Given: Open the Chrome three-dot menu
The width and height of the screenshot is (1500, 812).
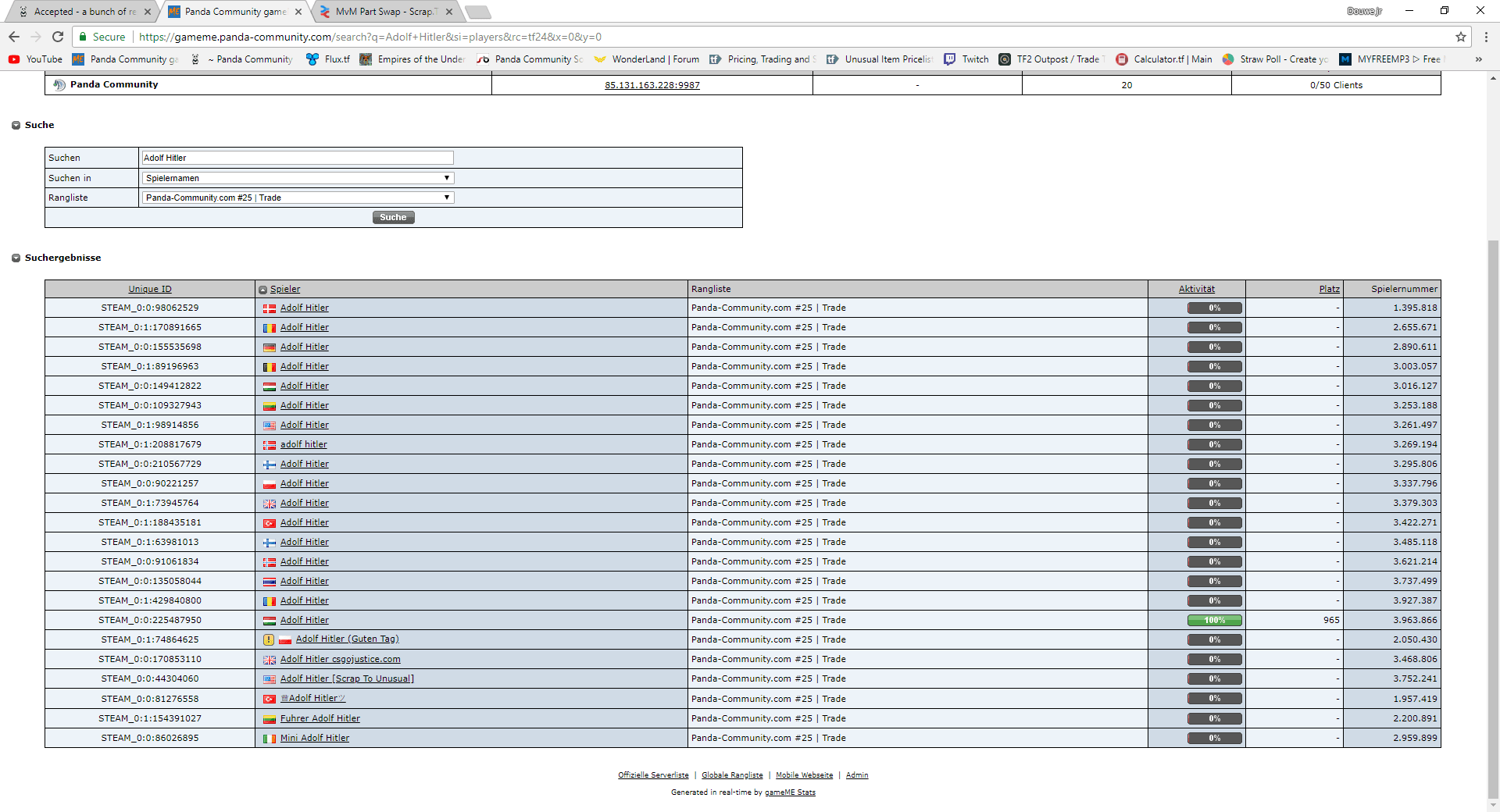Looking at the screenshot, I should 1486,37.
